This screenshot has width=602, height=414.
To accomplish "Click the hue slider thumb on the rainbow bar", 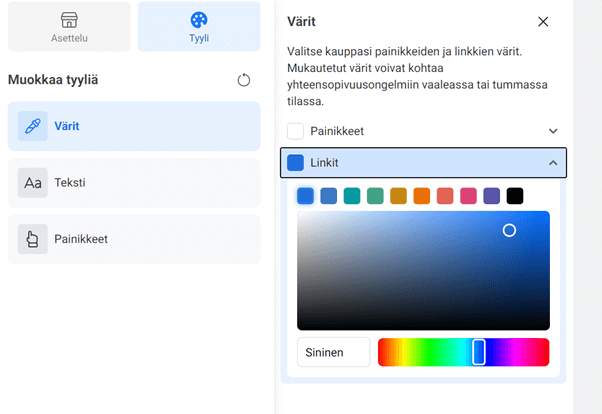I will pyautogui.click(x=479, y=352).
